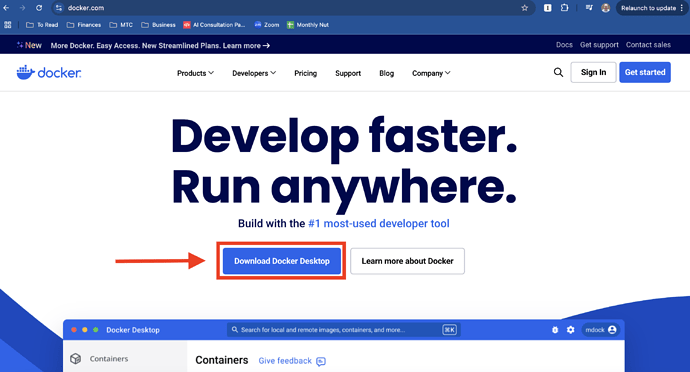Open the MTC bookmarks folder
The width and height of the screenshot is (690, 372).
[121, 25]
